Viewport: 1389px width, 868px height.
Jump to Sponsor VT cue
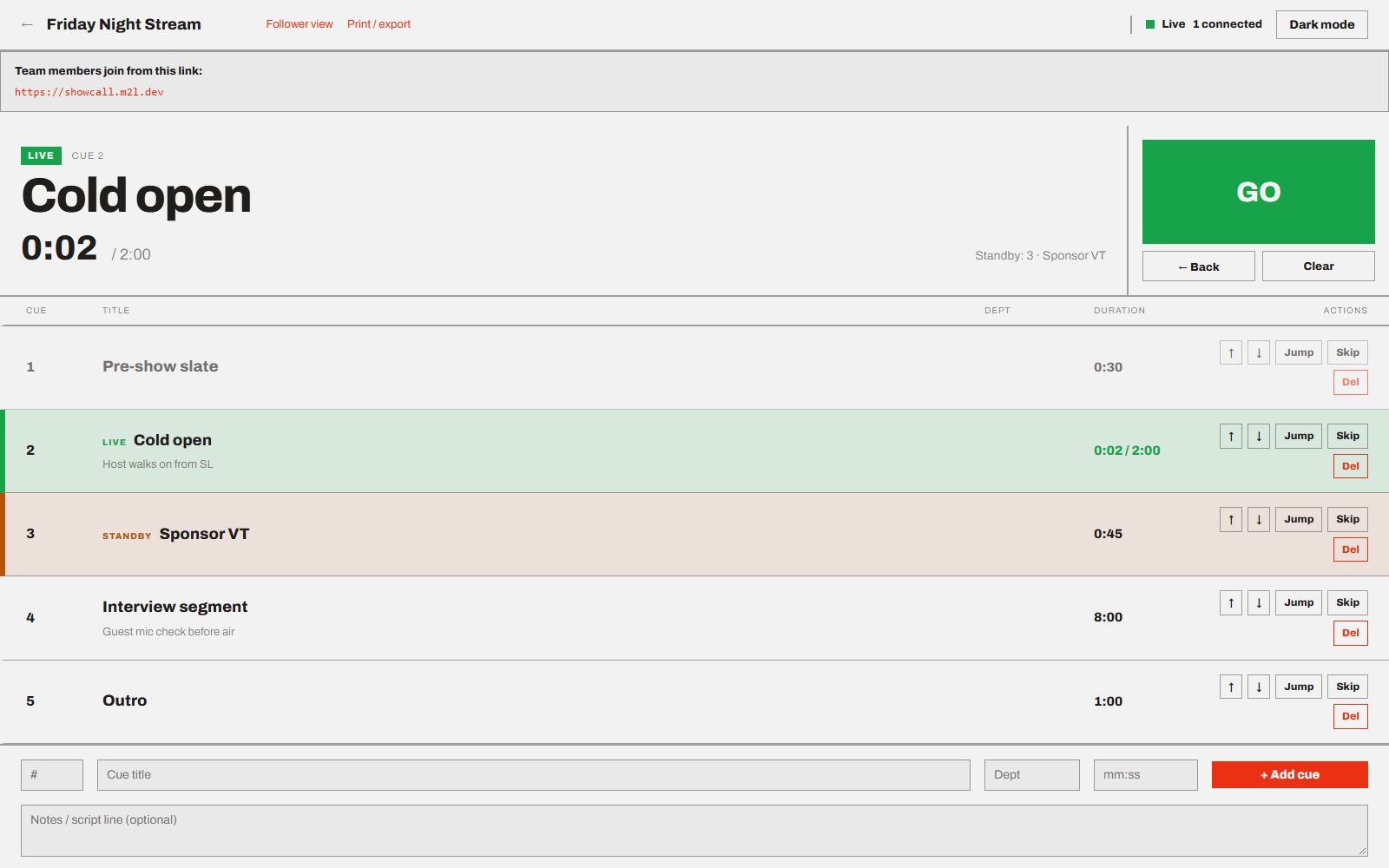coord(1299,519)
